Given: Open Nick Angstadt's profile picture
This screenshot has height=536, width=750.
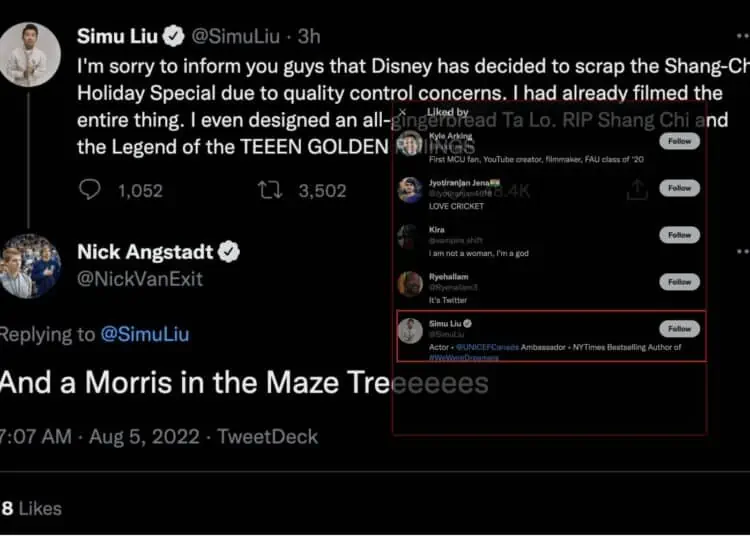Looking at the screenshot, I should 29,266.
